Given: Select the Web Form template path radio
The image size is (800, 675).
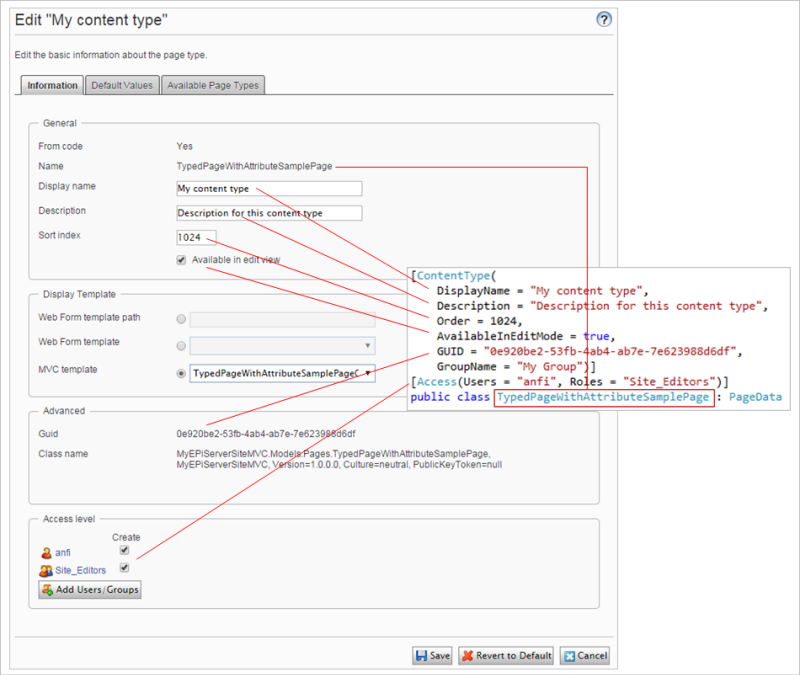Looking at the screenshot, I should pos(181,319).
